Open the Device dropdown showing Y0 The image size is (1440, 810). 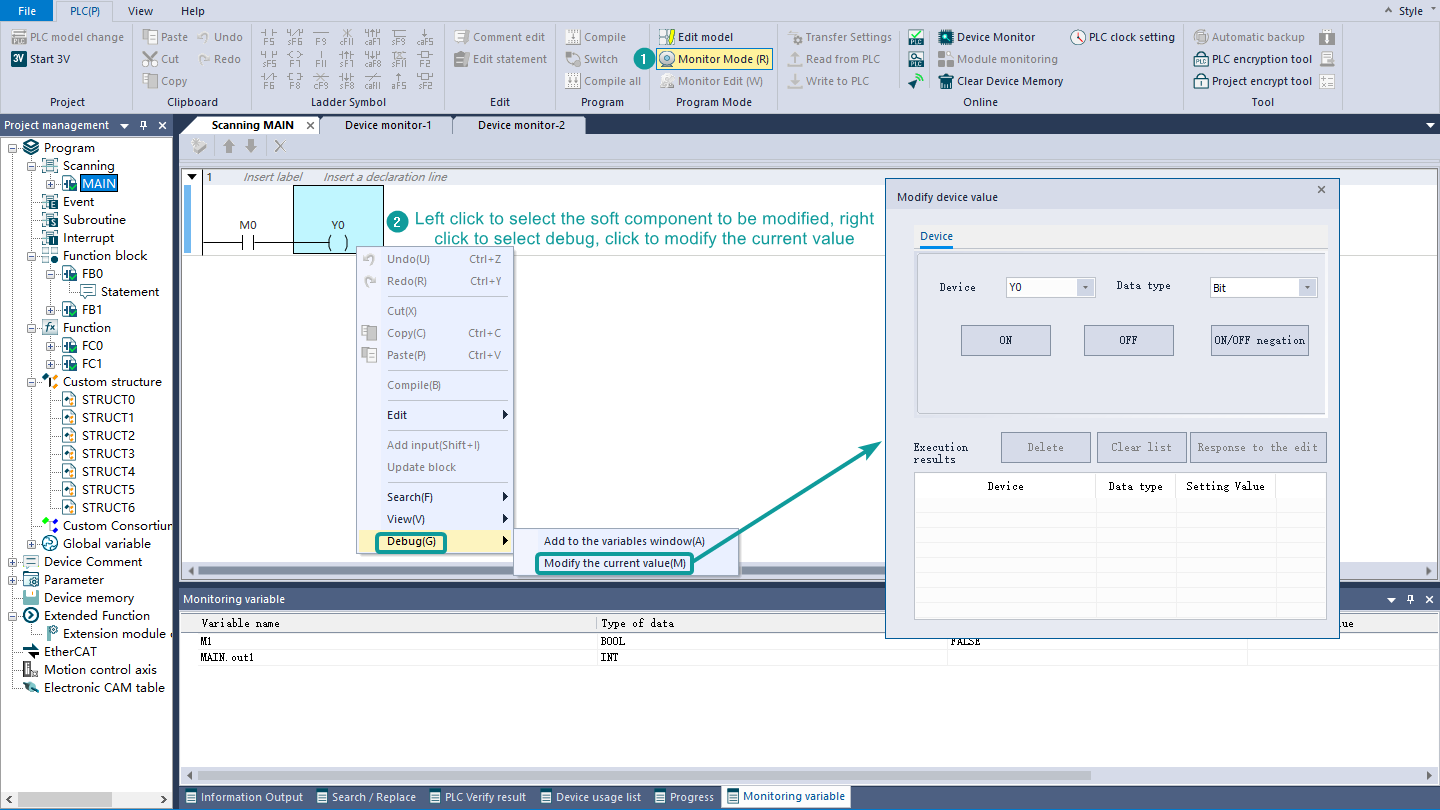click(x=1085, y=288)
